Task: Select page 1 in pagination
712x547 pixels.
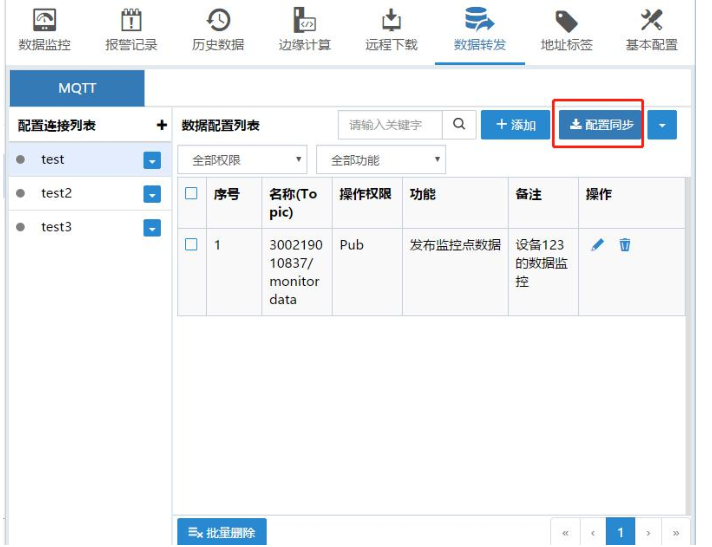Action: point(620,532)
